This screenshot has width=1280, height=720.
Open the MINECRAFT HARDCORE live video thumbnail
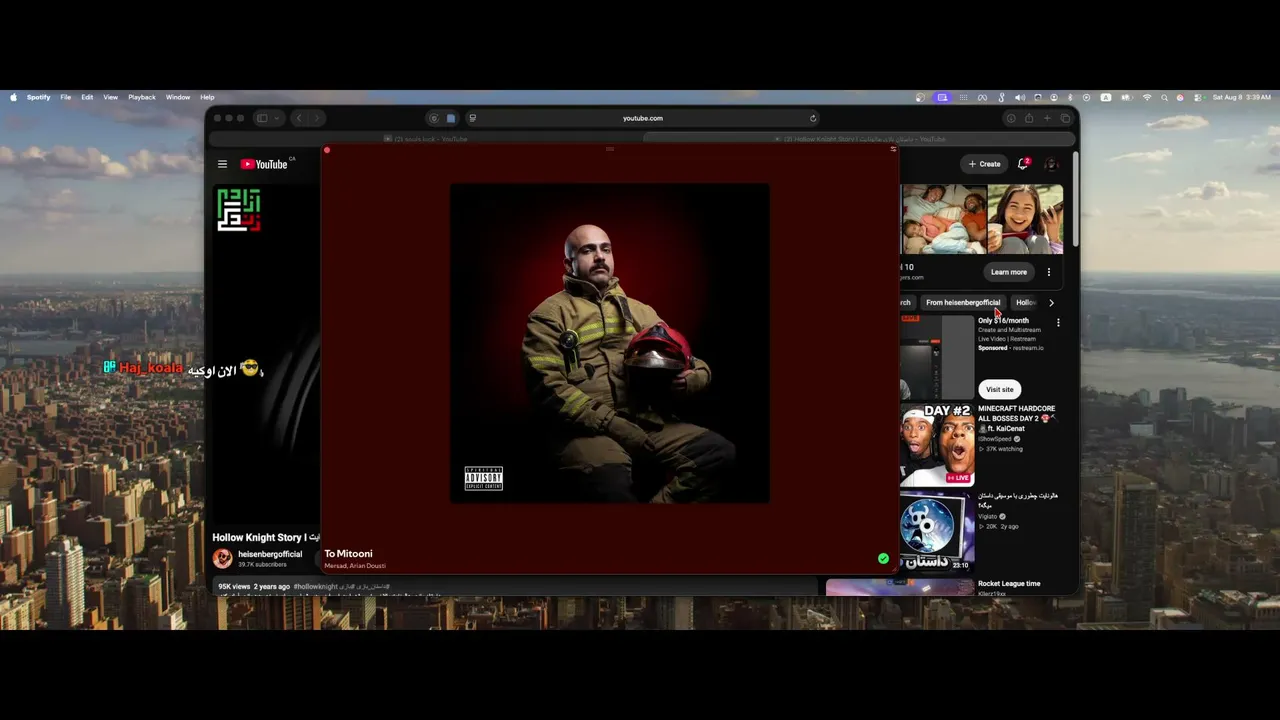(937, 445)
